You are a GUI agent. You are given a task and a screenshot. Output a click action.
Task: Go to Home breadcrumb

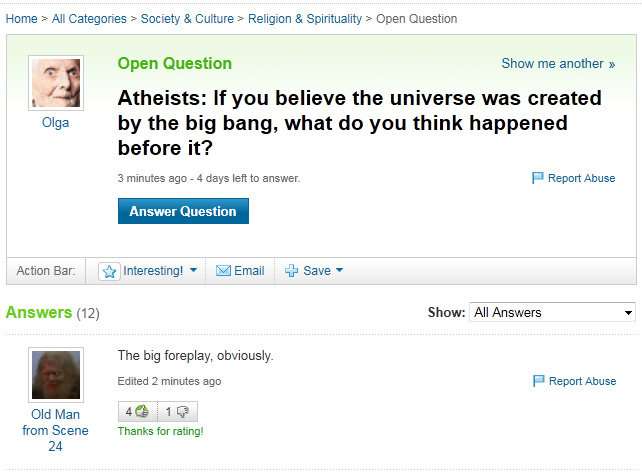(21, 19)
